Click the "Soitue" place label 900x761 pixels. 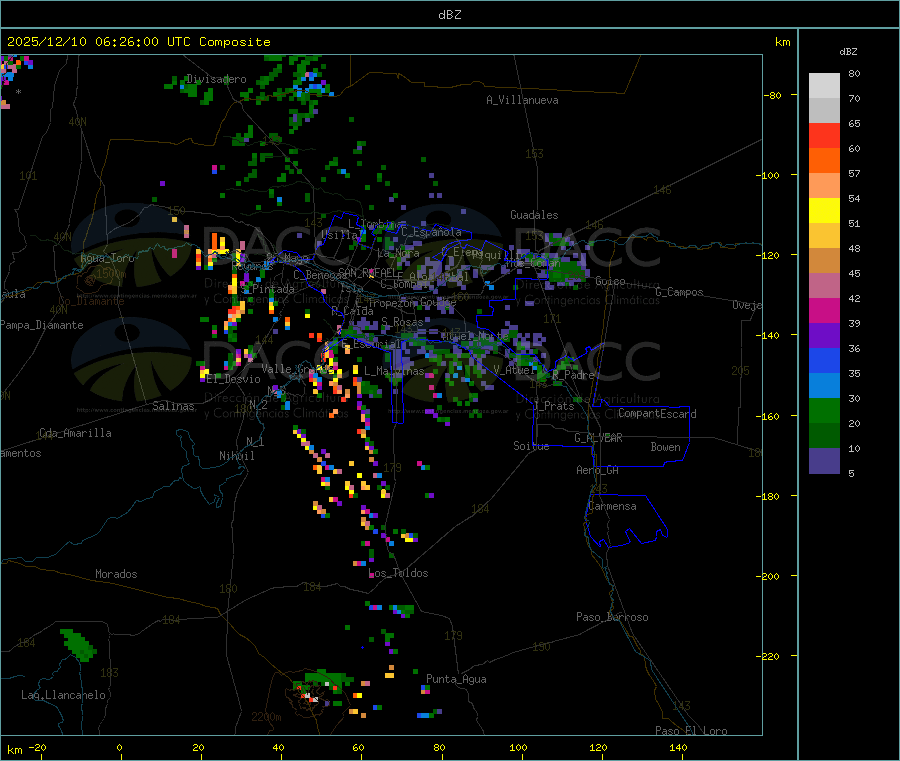[x=531, y=446]
